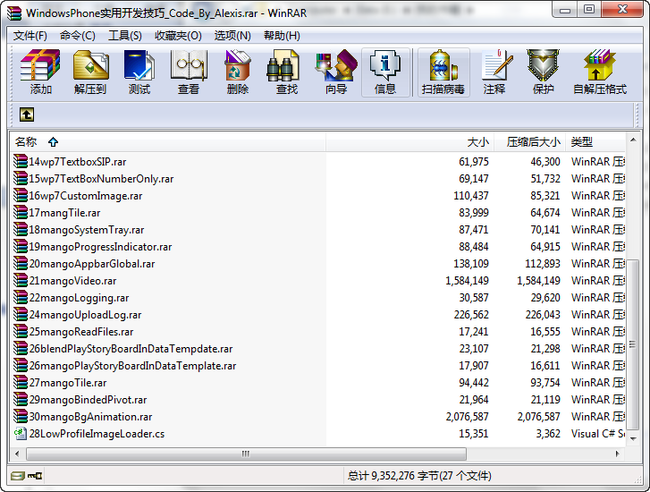The image size is (650, 492).
Task: Select 22mangoLogging.rar file name
Action: click(79, 298)
